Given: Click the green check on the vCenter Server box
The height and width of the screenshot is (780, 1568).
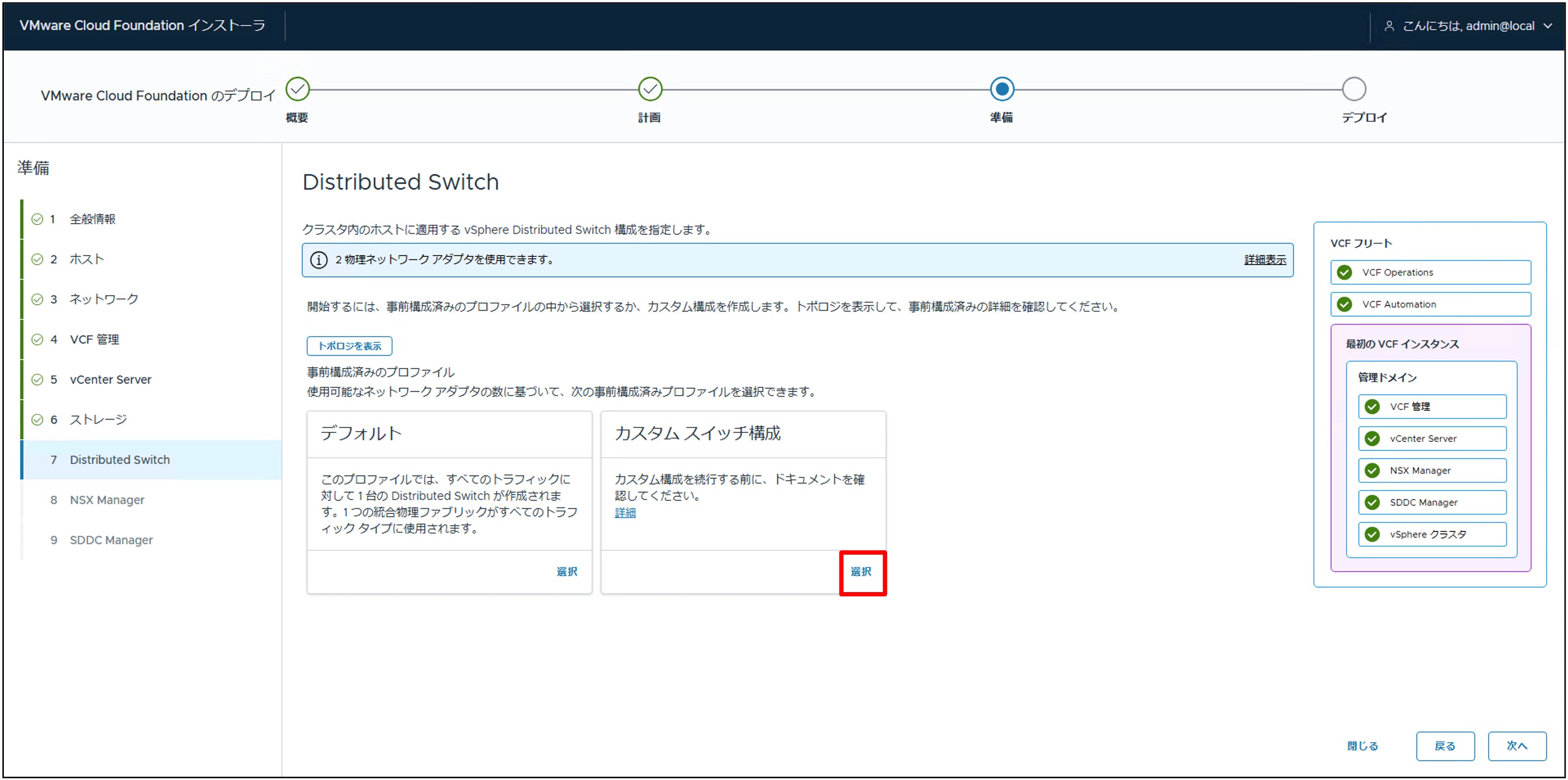Looking at the screenshot, I should click(1372, 438).
